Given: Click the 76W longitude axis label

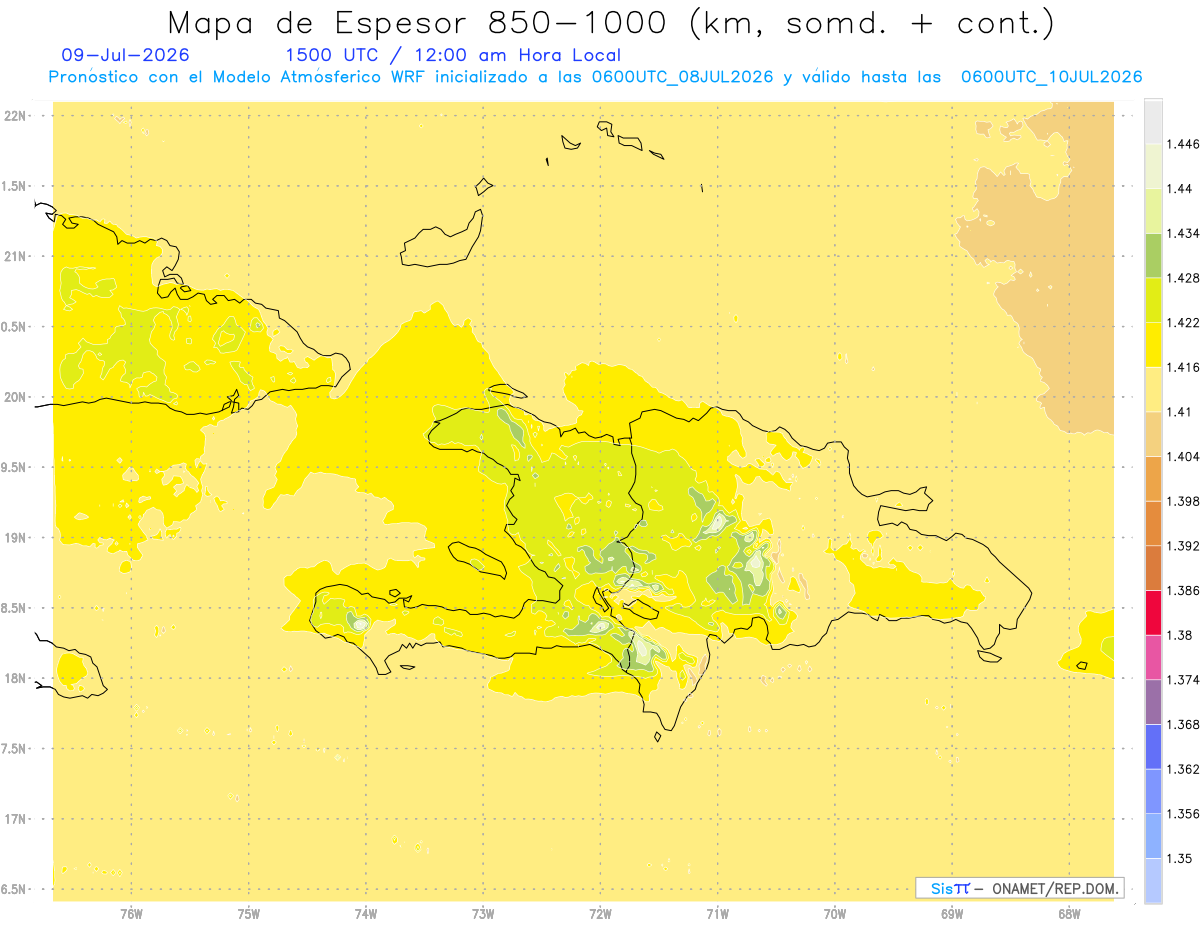Looking at the screenshot, I should (131, 914).
